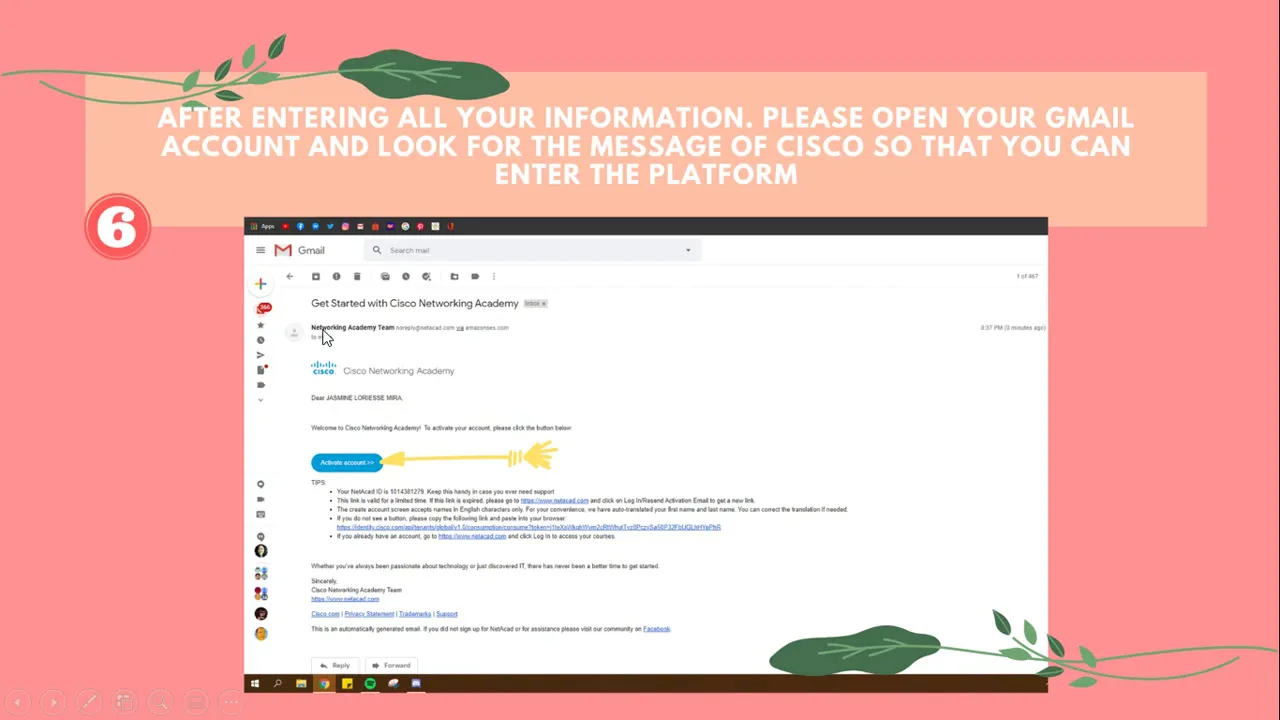Archive this email
The width and height of the screenshot is (1280, 720).
(316, 276)
